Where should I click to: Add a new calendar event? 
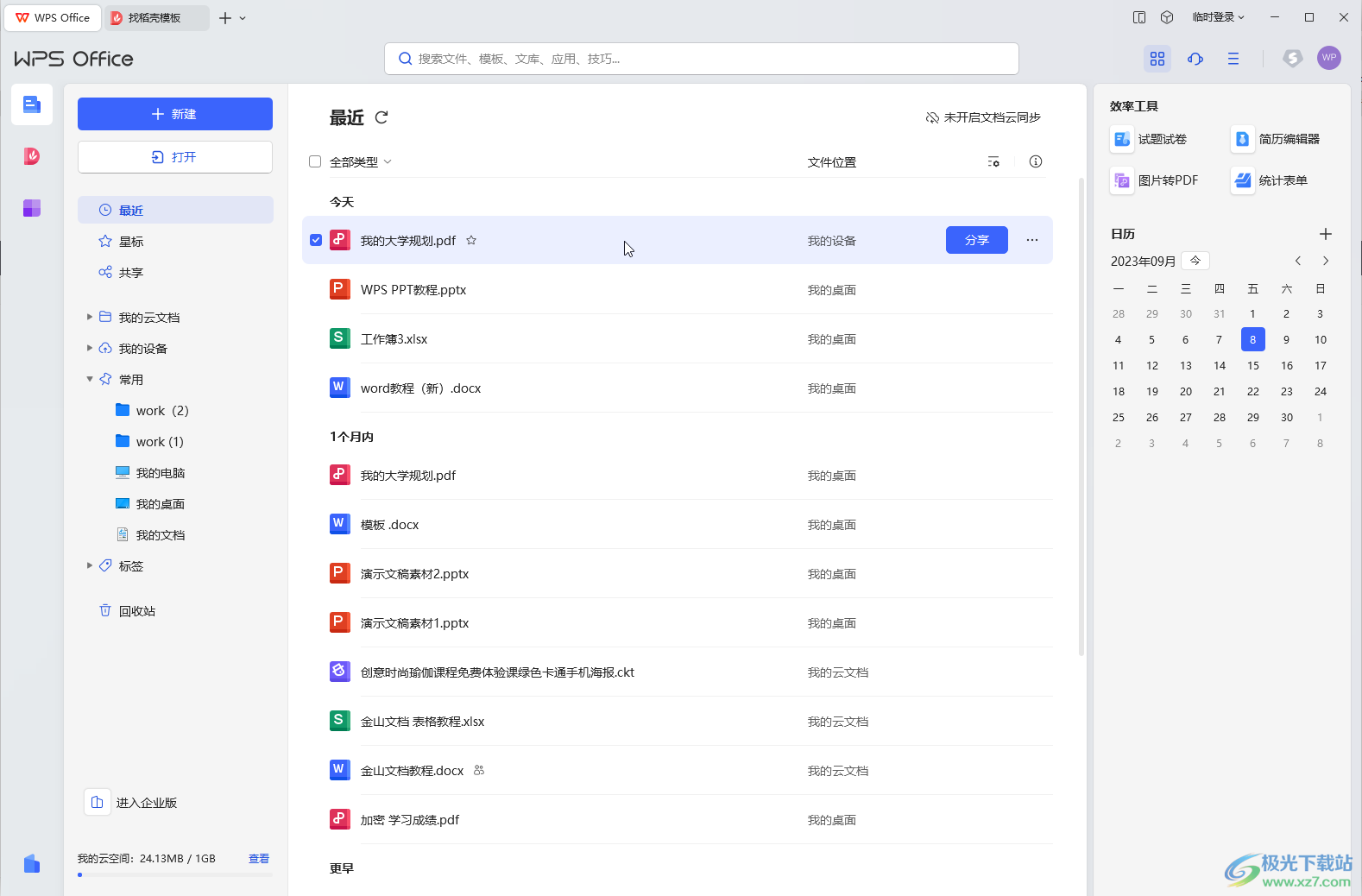click(1326, 234)
